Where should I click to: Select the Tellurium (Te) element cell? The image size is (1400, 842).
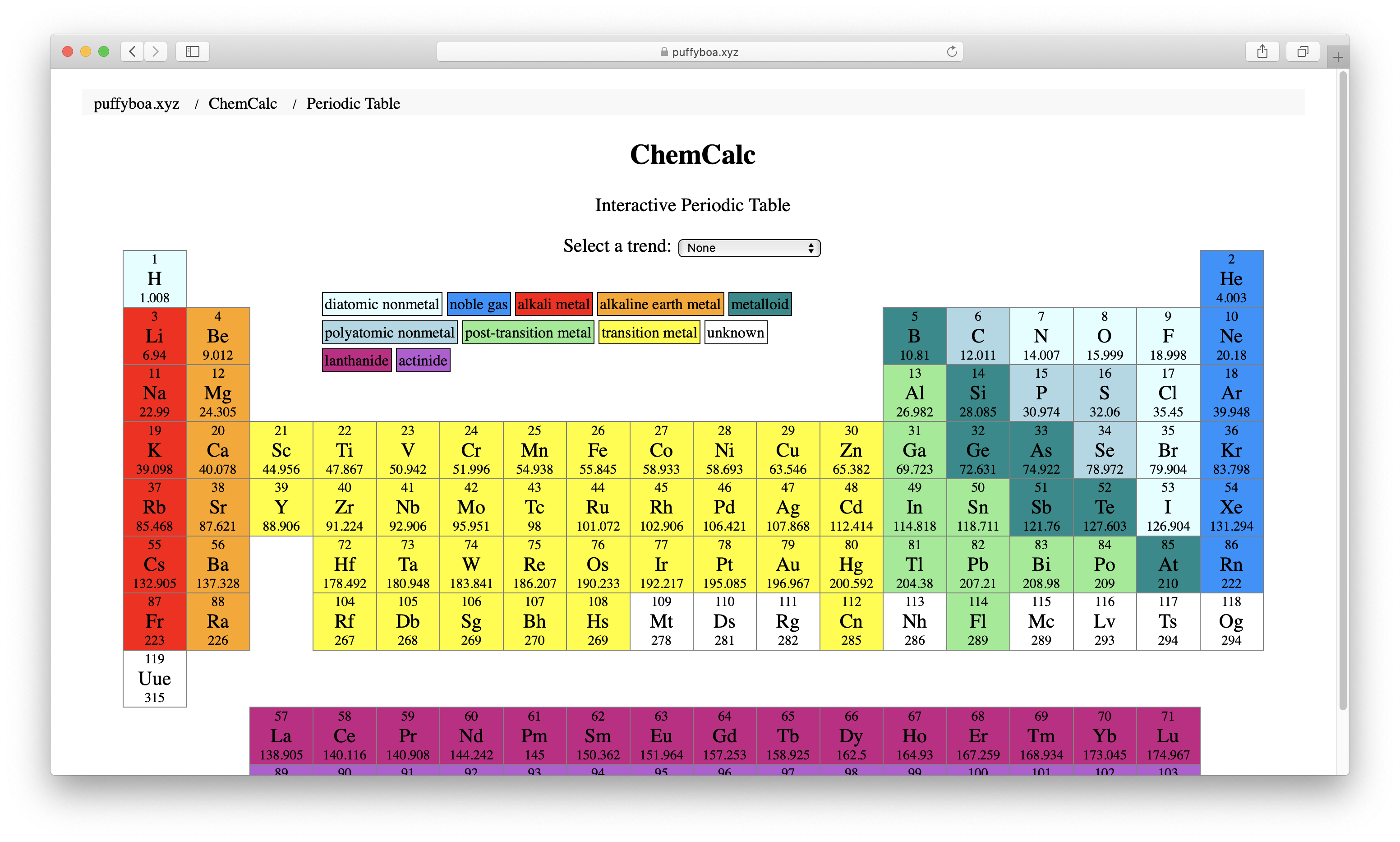[x=1105, y=507]
